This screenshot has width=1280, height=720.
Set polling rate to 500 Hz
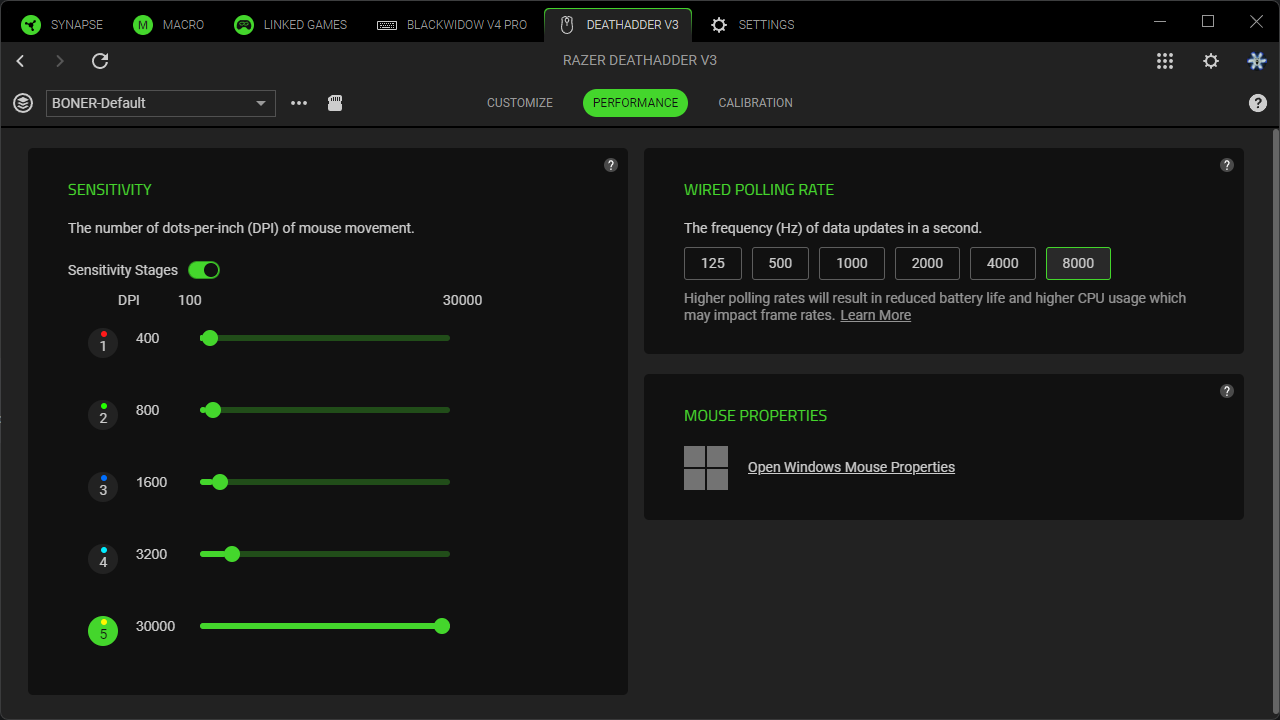coord(780,263)
